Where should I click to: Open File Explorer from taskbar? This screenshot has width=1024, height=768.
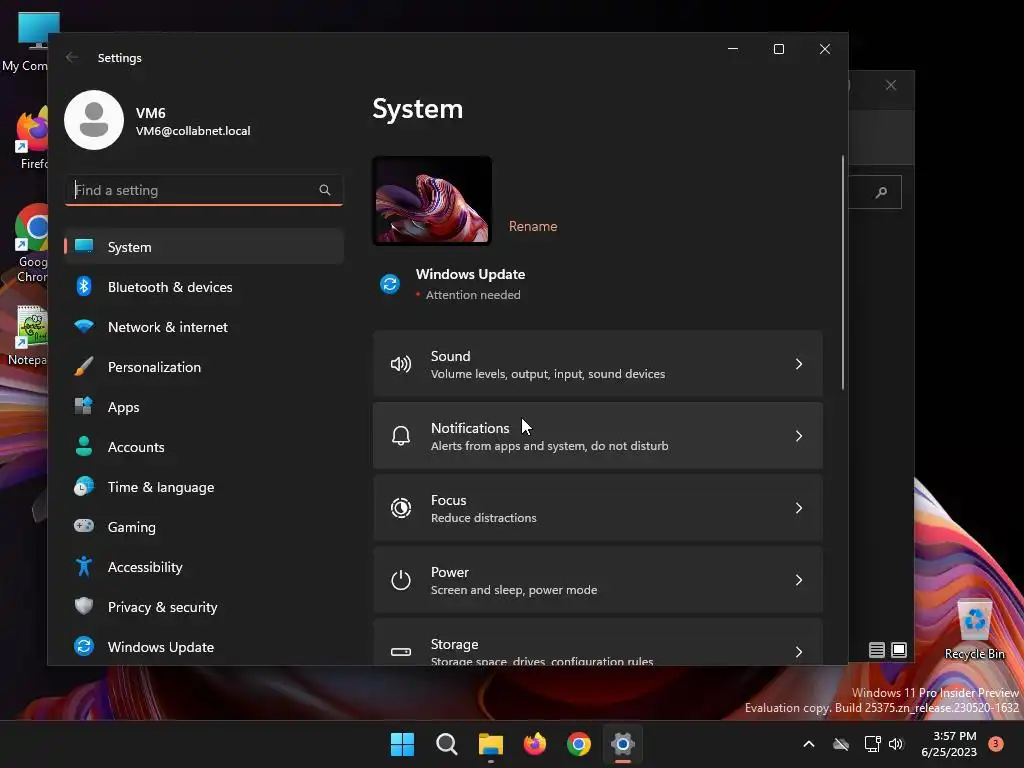click(490, 744)
